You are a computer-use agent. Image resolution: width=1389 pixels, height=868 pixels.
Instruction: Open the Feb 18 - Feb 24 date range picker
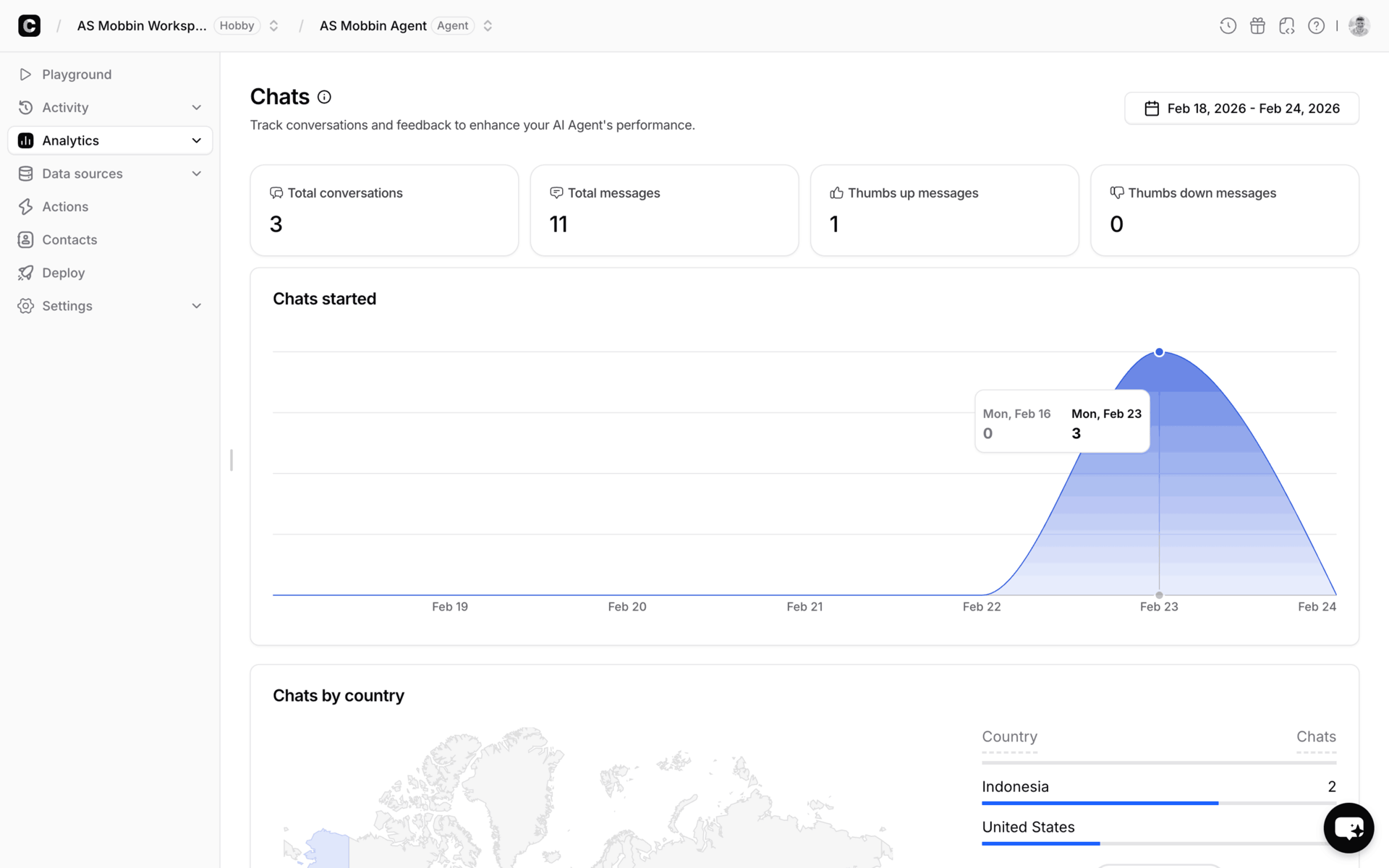click(x=1241, y=109)
